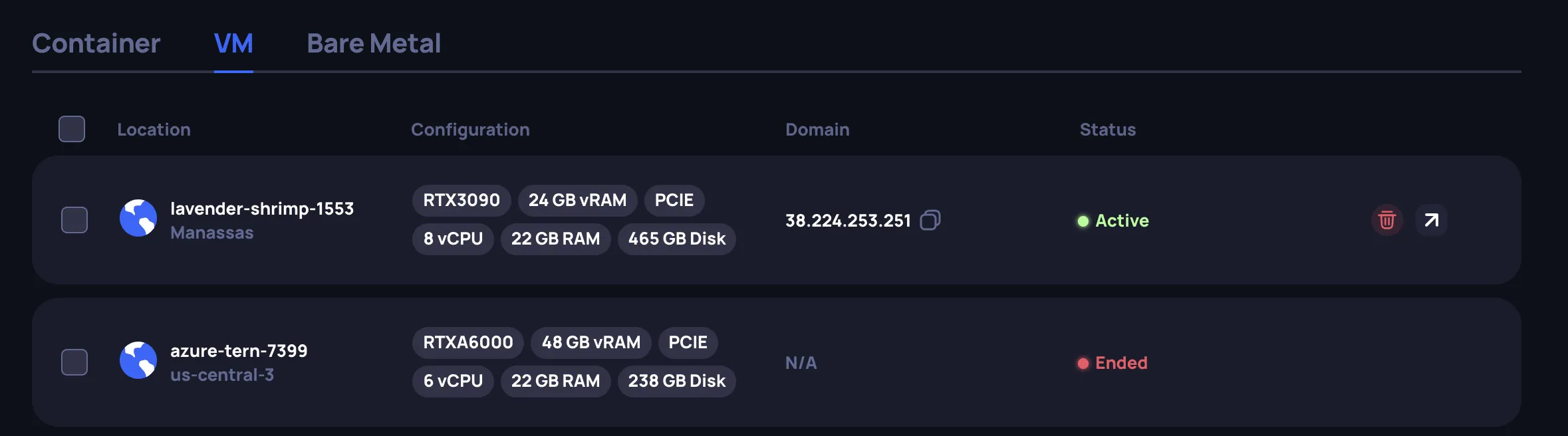Click the azure-tern-7399 instance name
The height and width of the screenshot is (436, 1568).
[x=239, y=351]
